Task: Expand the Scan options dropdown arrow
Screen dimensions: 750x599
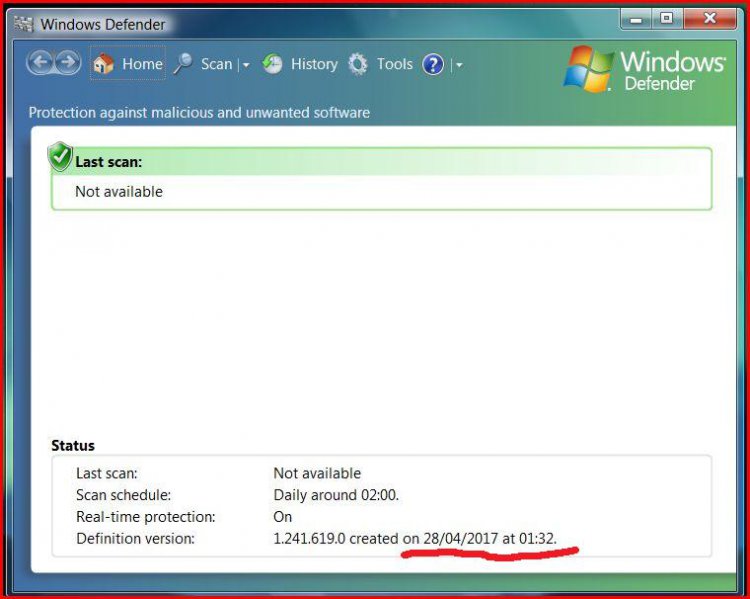Action: click(246, 65)
